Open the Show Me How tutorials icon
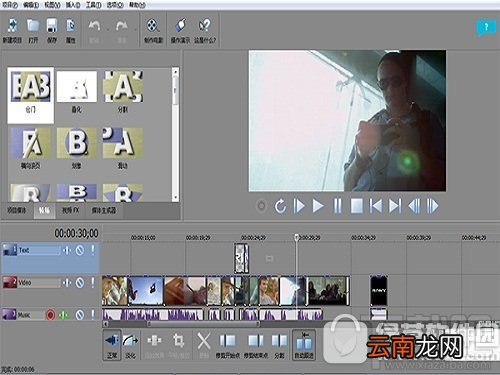This screenshot has width=500, height=375. (x=180, y=31)
